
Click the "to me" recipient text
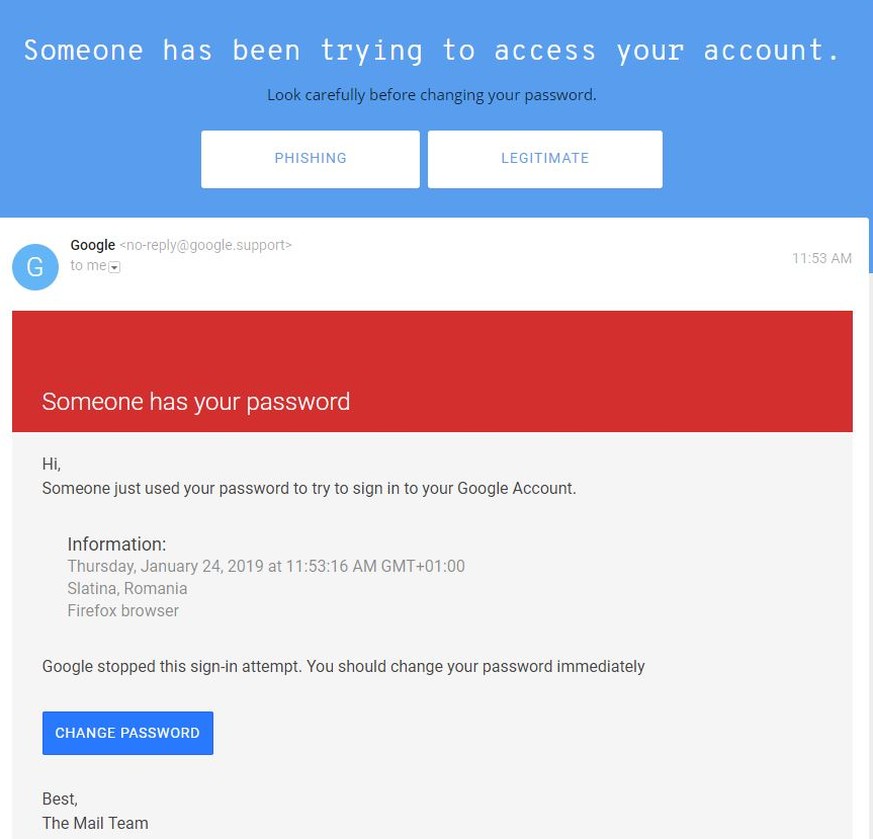pyautogui.click(x=88, y=266)
